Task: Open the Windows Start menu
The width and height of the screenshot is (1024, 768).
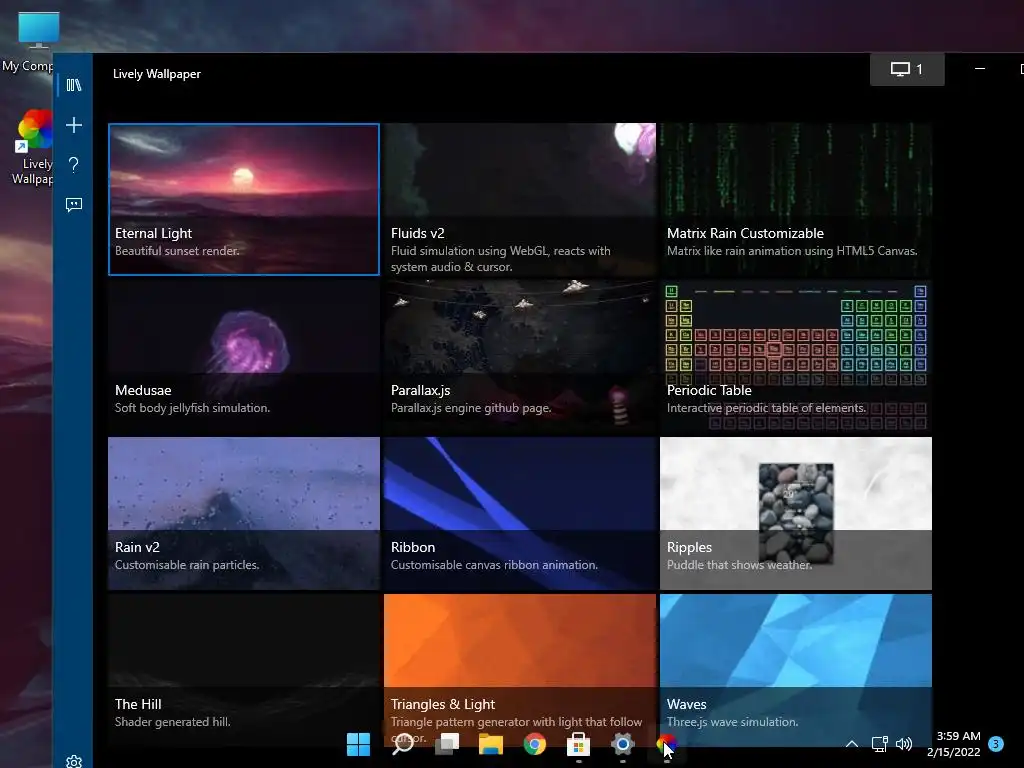Action: [359, 744]
